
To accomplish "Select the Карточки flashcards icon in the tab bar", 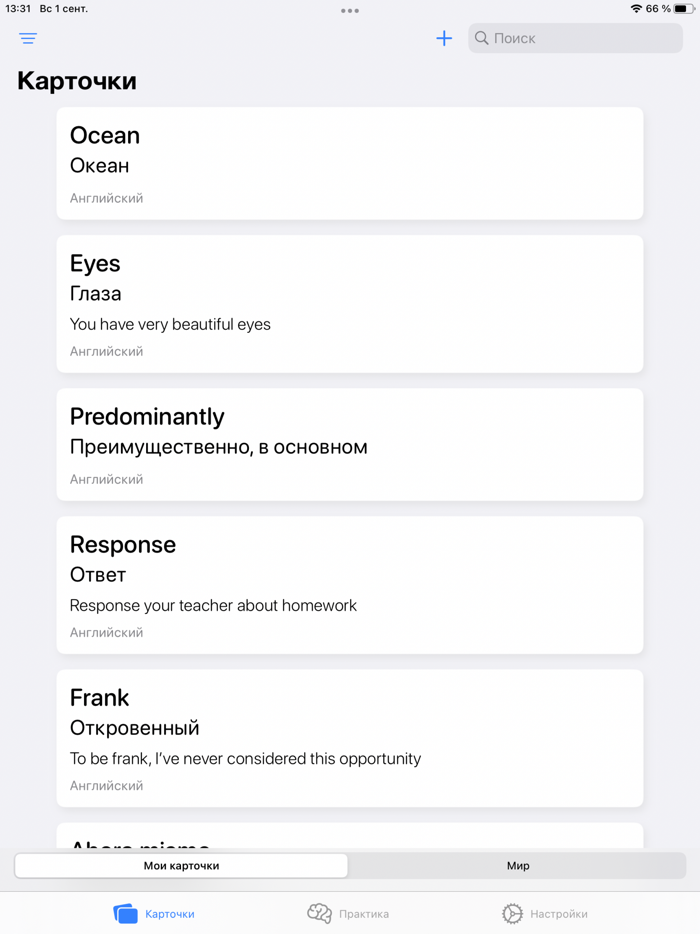I will [125, 913].
